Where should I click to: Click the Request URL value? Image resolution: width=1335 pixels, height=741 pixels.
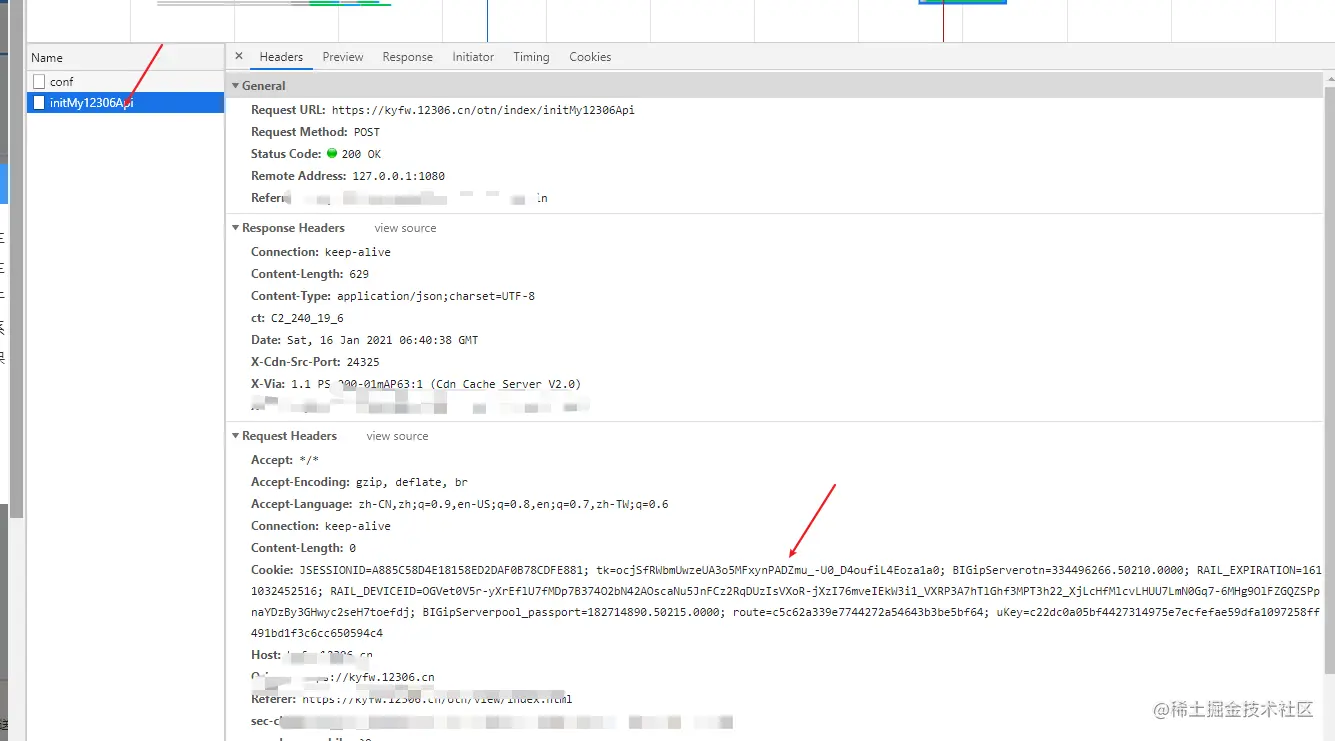(483, 110)
